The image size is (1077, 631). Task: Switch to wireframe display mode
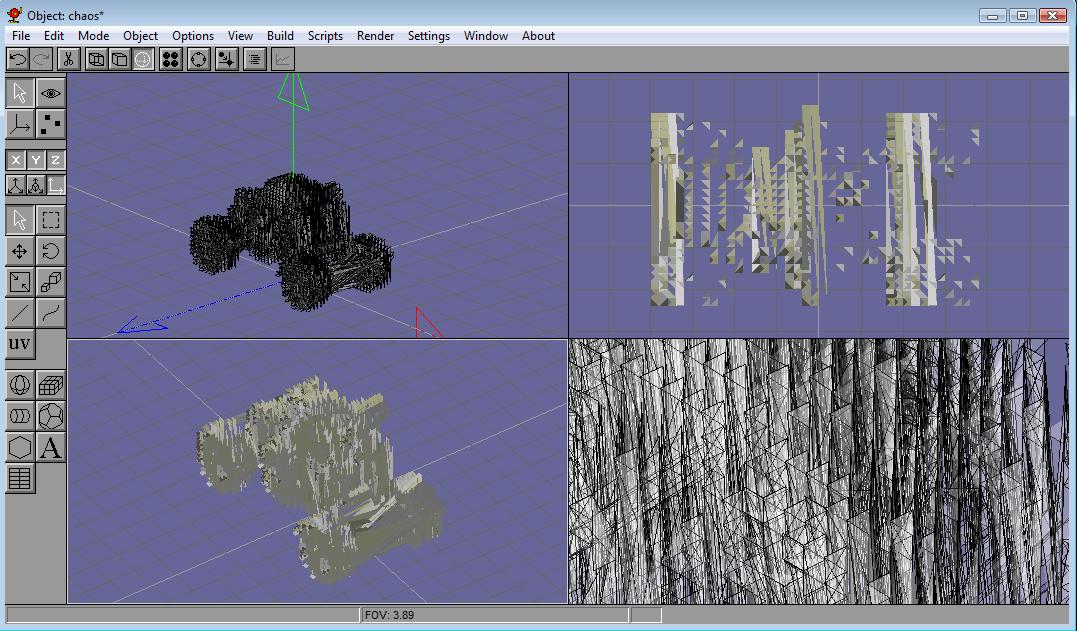click(x=96, y=60)
